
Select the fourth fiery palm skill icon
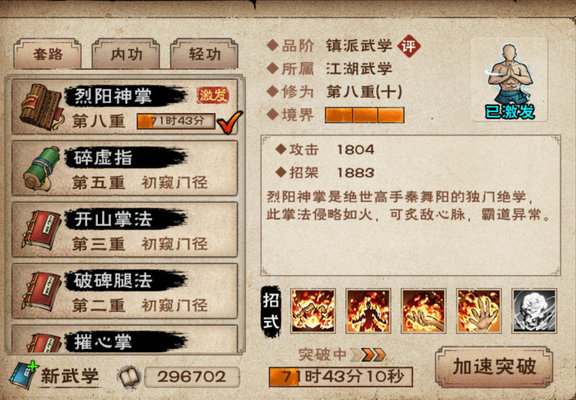(x=479, y=311)
